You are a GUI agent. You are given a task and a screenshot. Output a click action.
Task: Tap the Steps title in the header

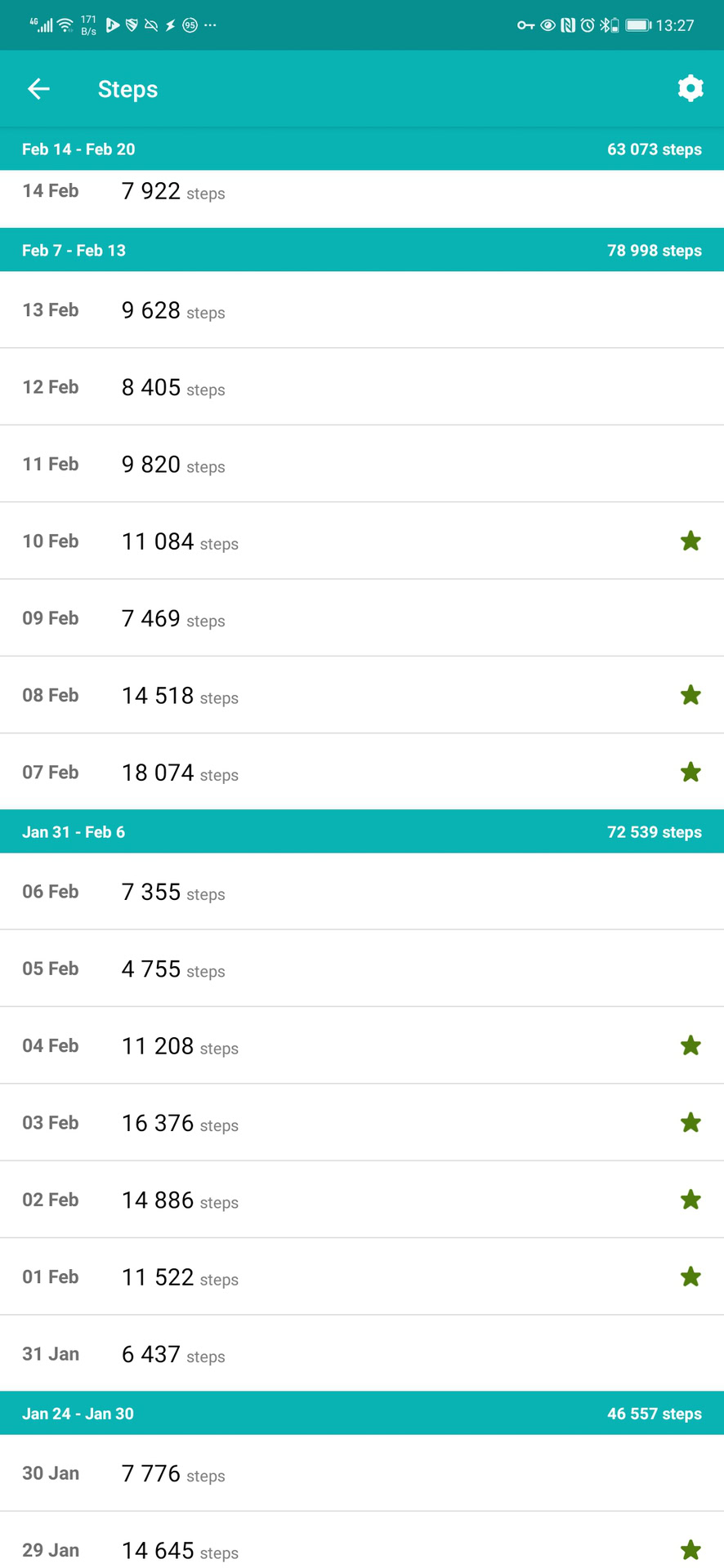pyautogui.click(x=127, y=89)
